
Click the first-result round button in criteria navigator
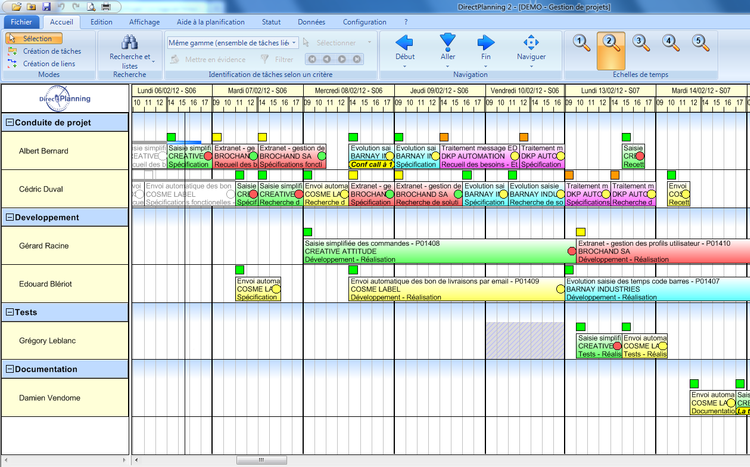[x=312, y=59]
